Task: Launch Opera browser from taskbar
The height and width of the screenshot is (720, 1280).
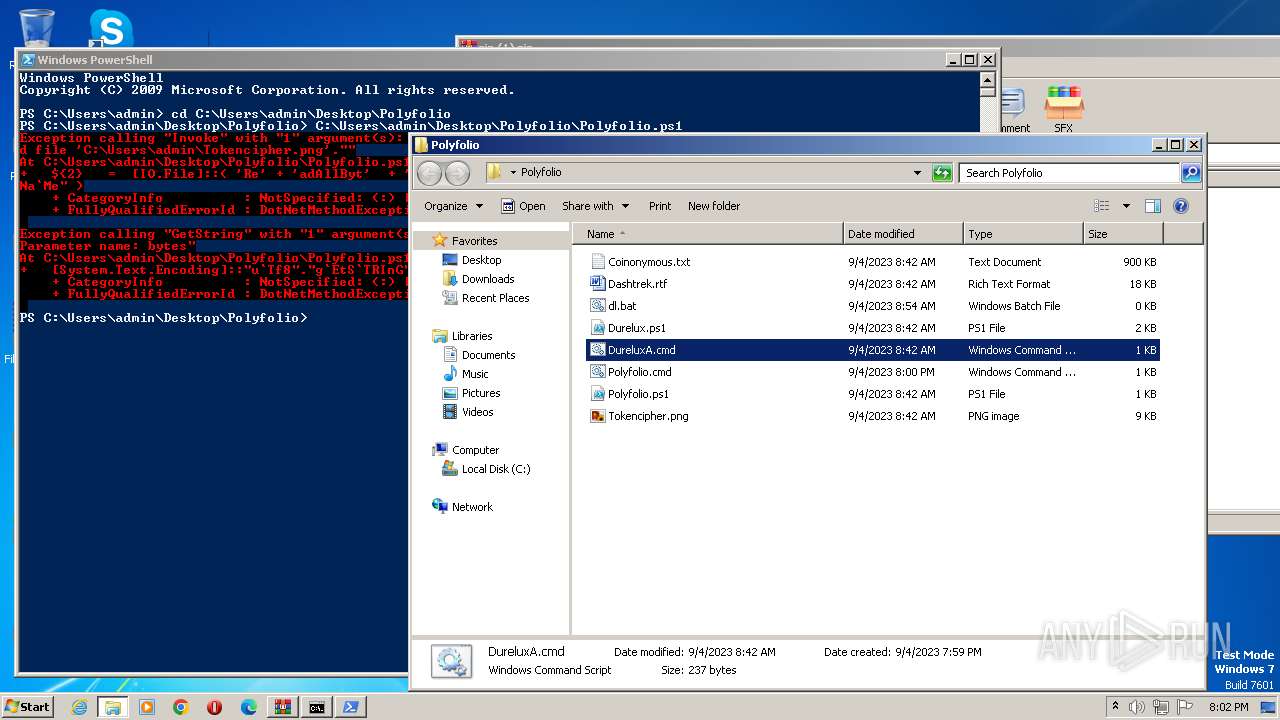Action: tap(215, 707)
